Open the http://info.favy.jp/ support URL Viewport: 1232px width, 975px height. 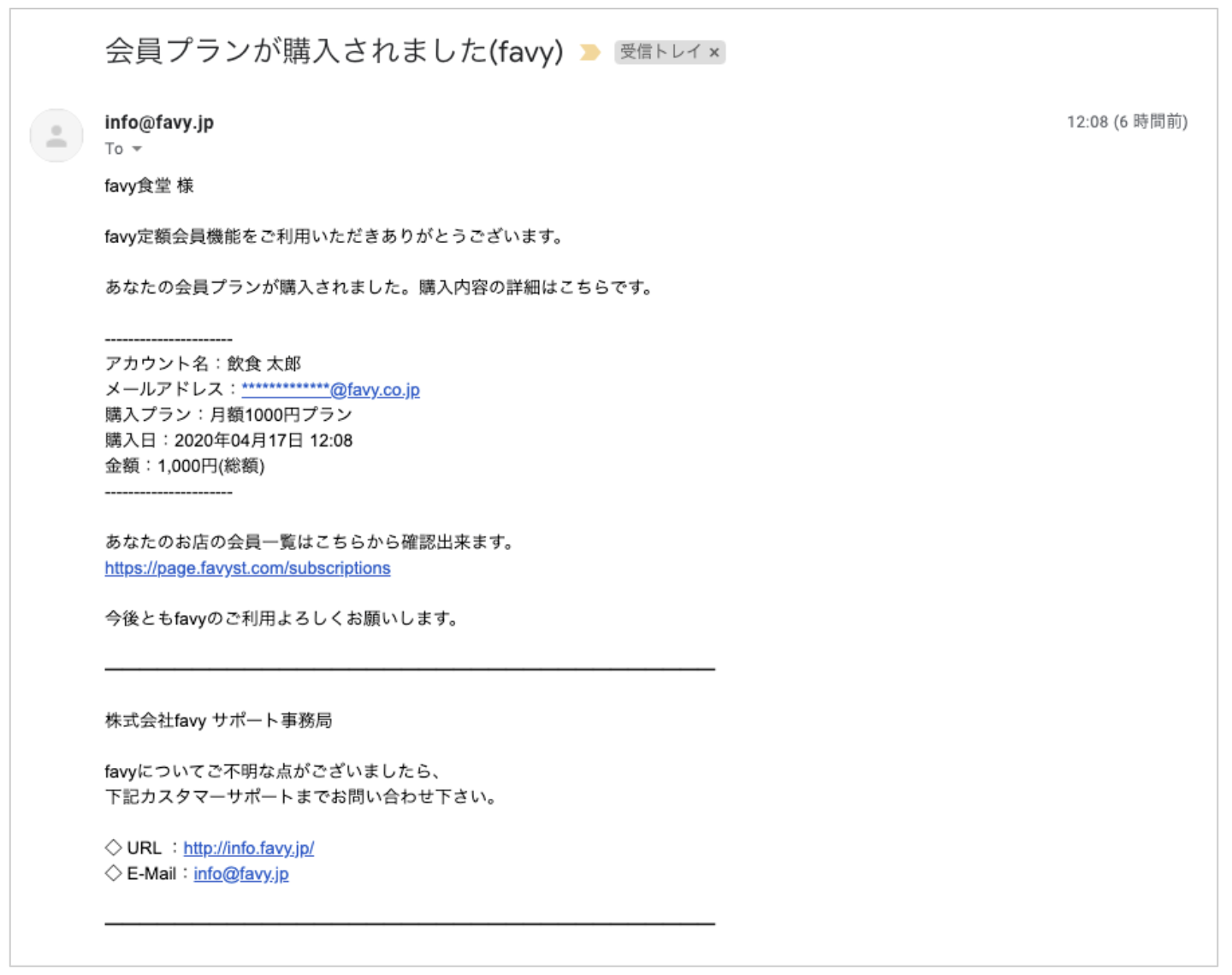(x=249, y=848)
